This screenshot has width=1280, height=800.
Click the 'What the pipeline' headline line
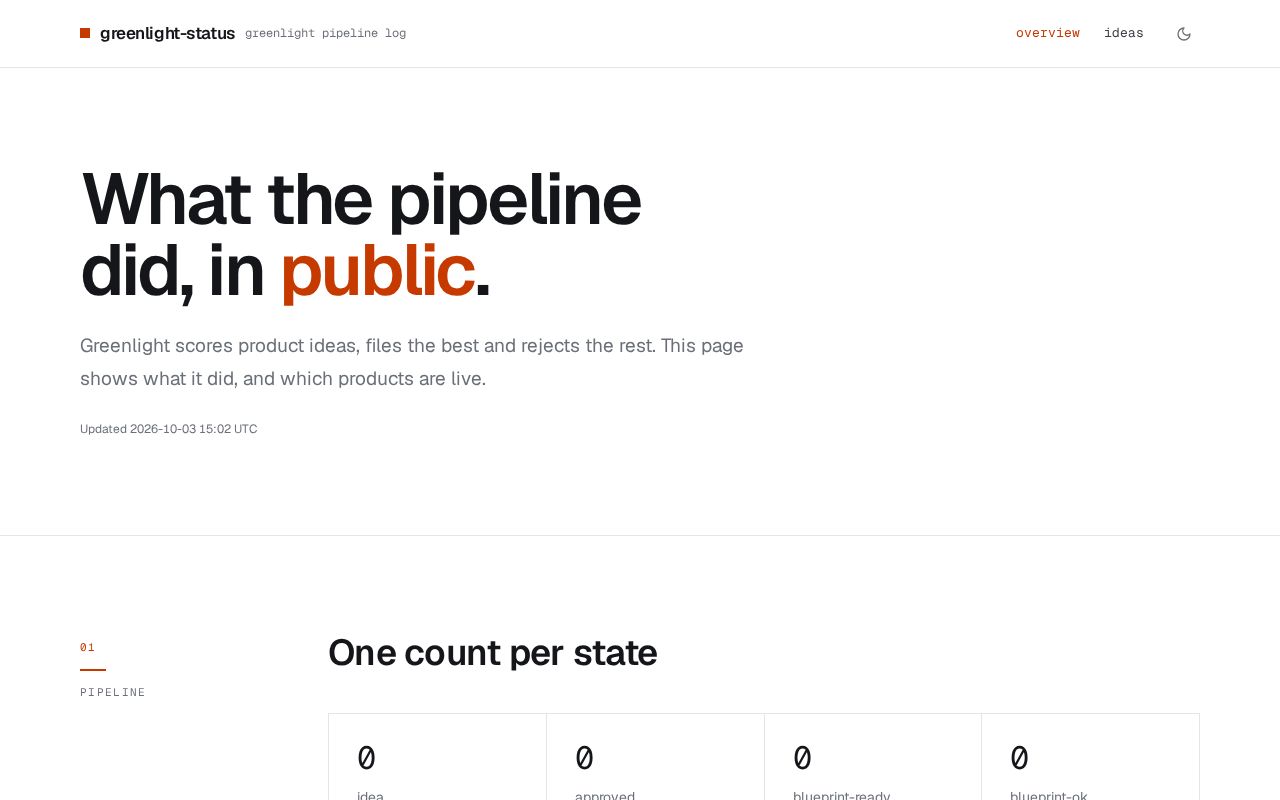361,199
